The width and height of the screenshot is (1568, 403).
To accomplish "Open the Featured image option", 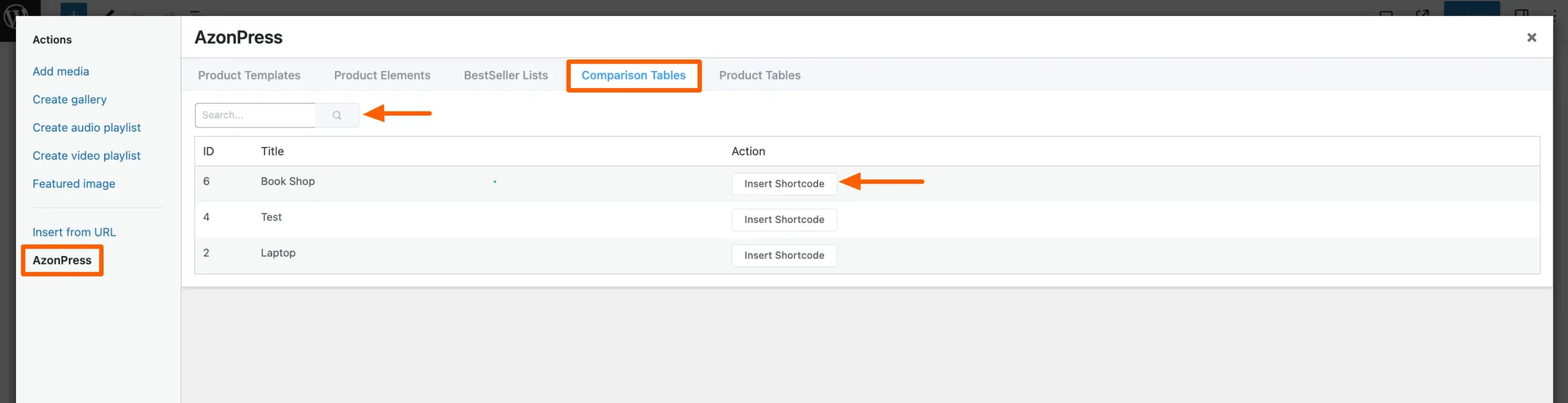I will pos(73,184).
